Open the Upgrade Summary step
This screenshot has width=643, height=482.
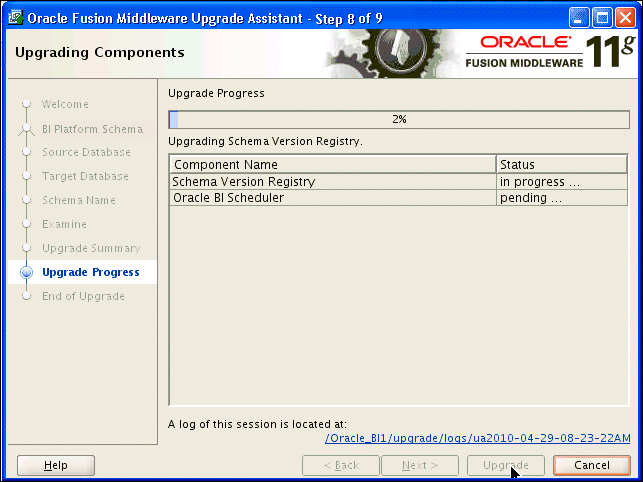(91, 248)
